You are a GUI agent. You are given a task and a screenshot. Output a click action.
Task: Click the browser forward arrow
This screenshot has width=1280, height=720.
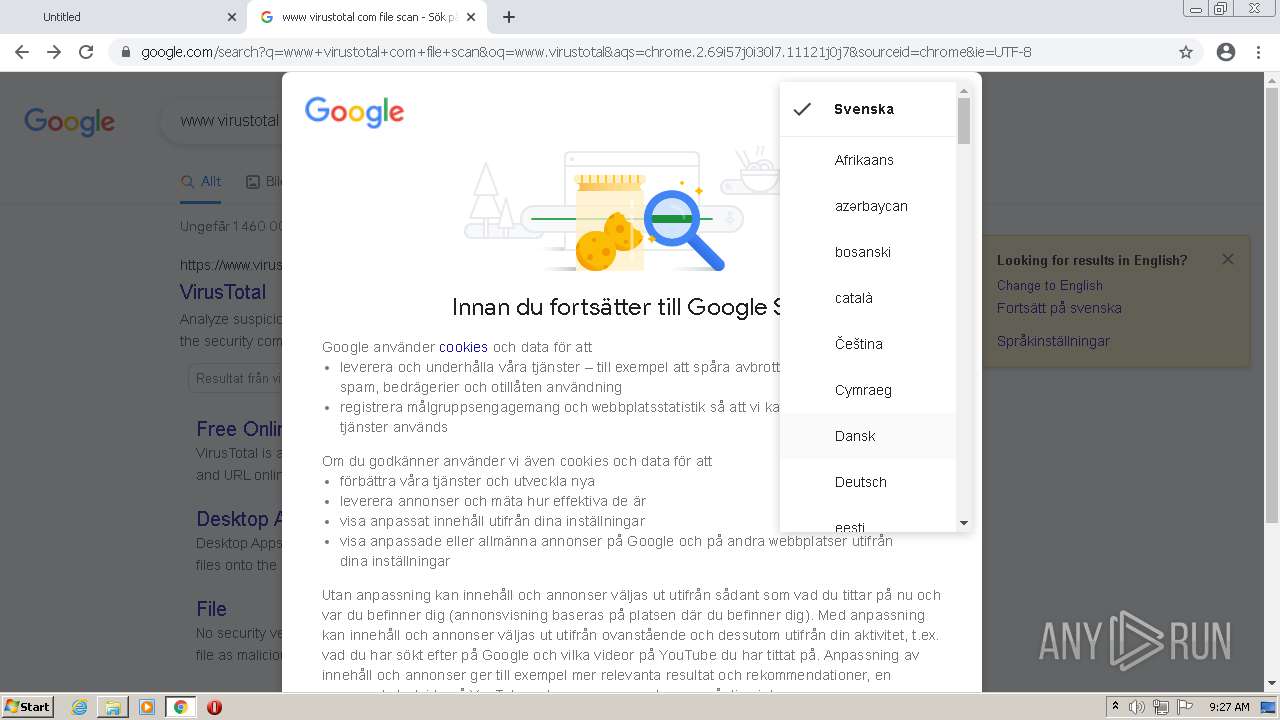click(54, 52)
